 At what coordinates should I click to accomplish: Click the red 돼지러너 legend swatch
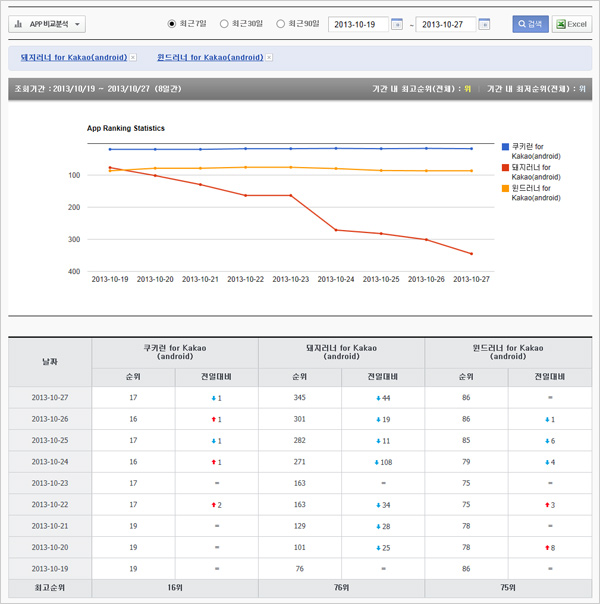click(505, 167)
